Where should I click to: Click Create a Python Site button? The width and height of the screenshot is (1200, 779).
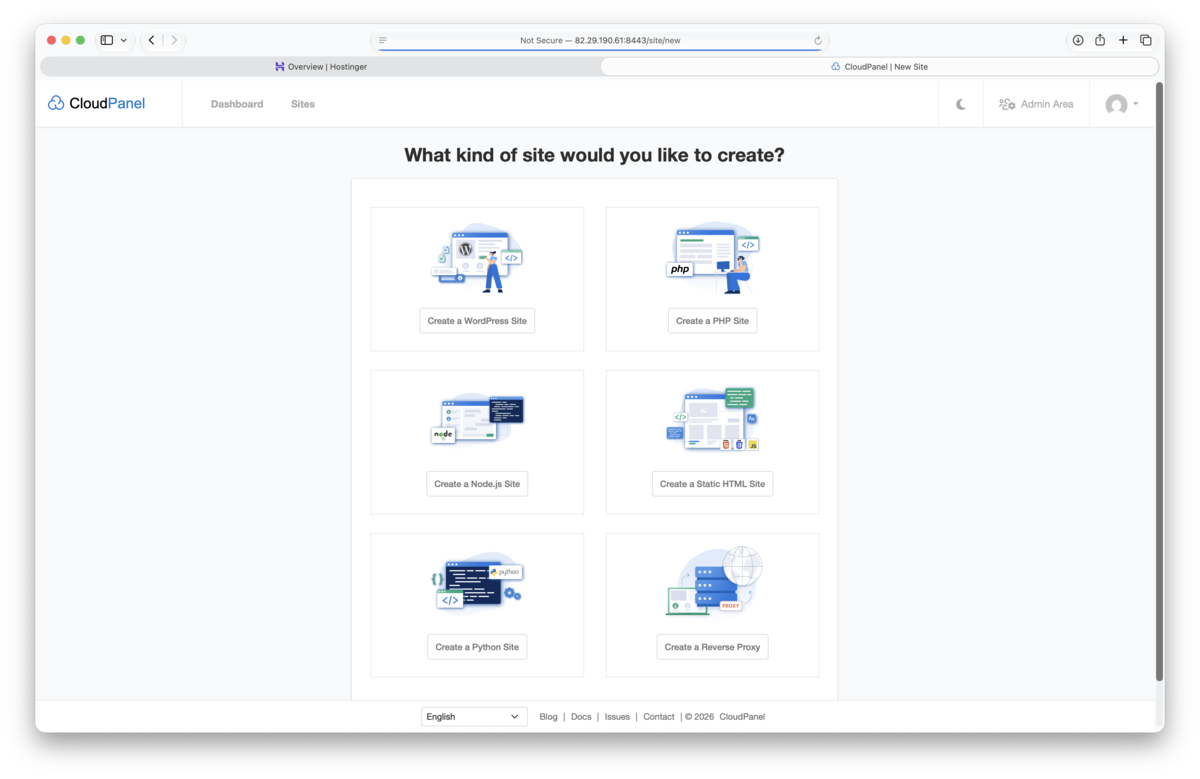[x=477, y=647]
